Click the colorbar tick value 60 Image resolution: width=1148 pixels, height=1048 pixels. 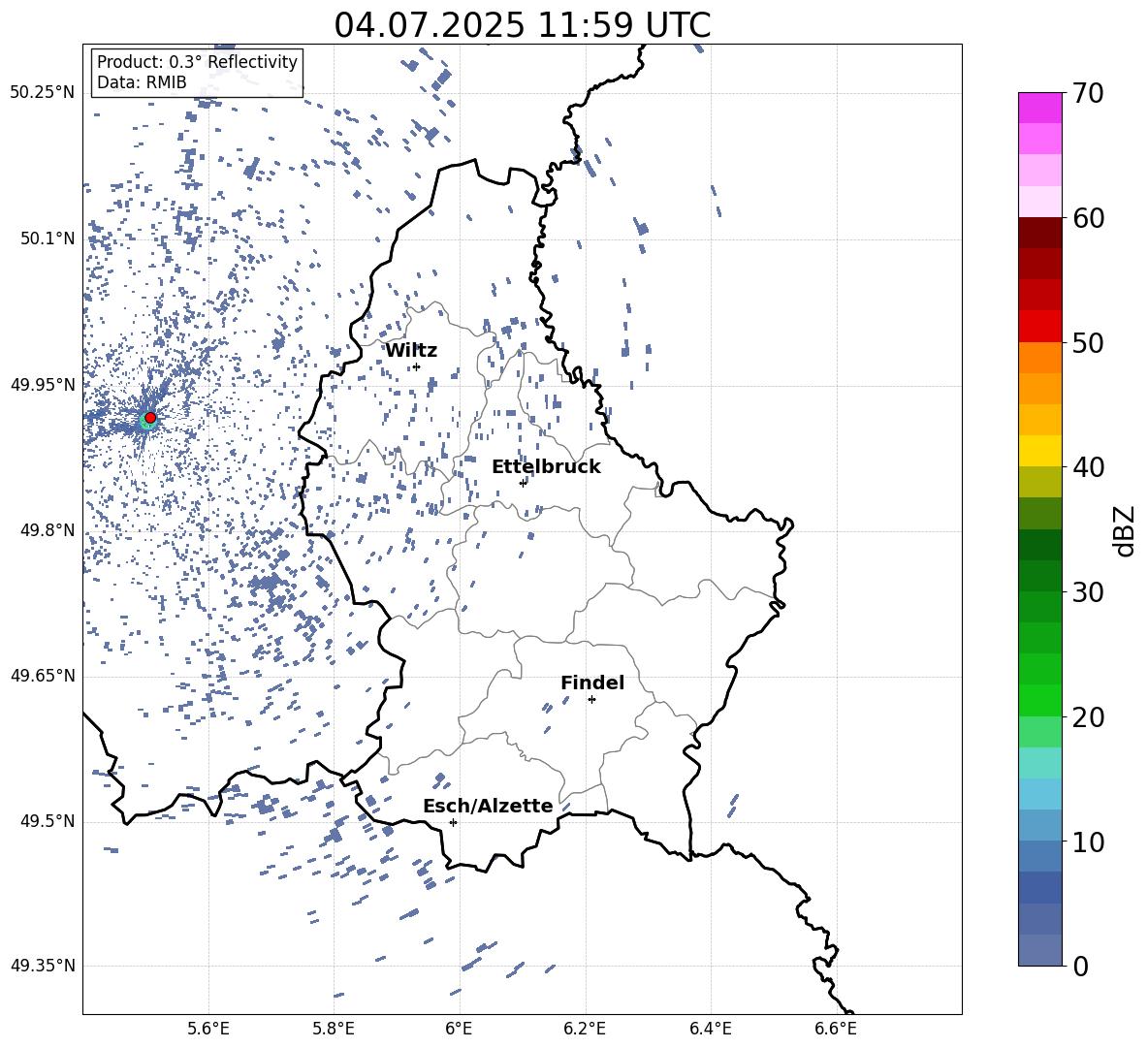(1088, 218)
